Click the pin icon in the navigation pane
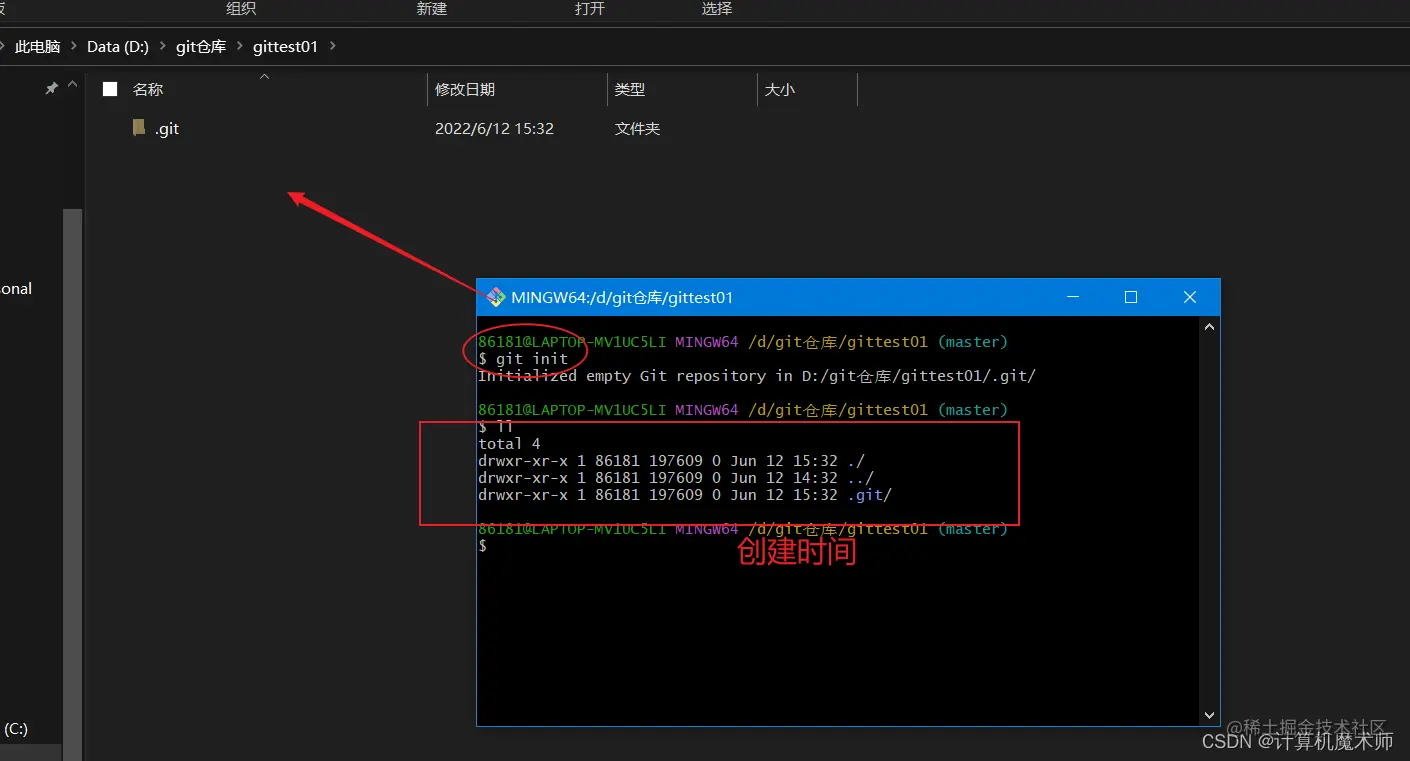Screen dimensions: 1410x761 pyautogui.click(x=51, y=89)
